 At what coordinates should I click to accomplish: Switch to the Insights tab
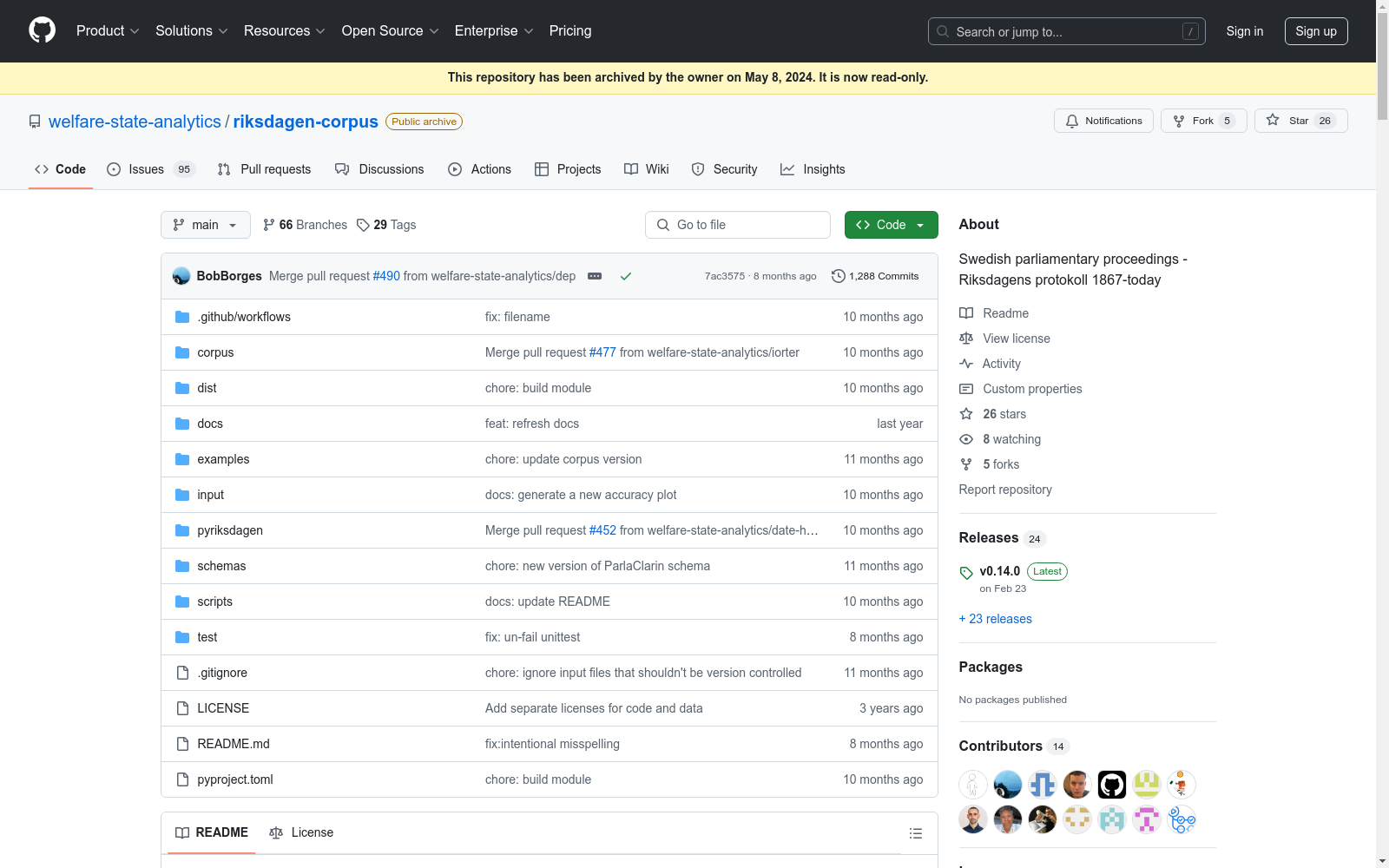(x=813, y=169)
